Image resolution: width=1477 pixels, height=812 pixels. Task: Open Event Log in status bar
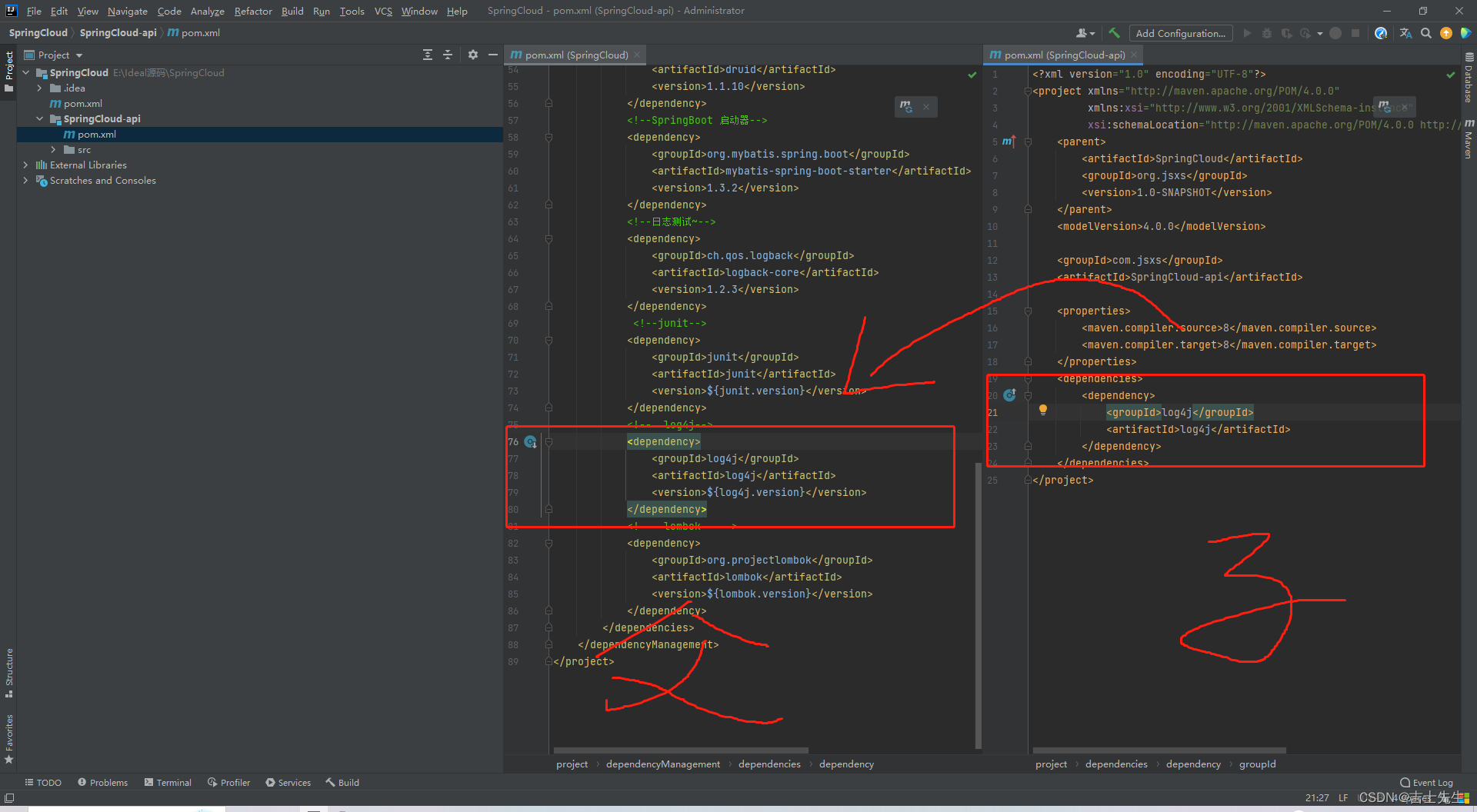1427,783
